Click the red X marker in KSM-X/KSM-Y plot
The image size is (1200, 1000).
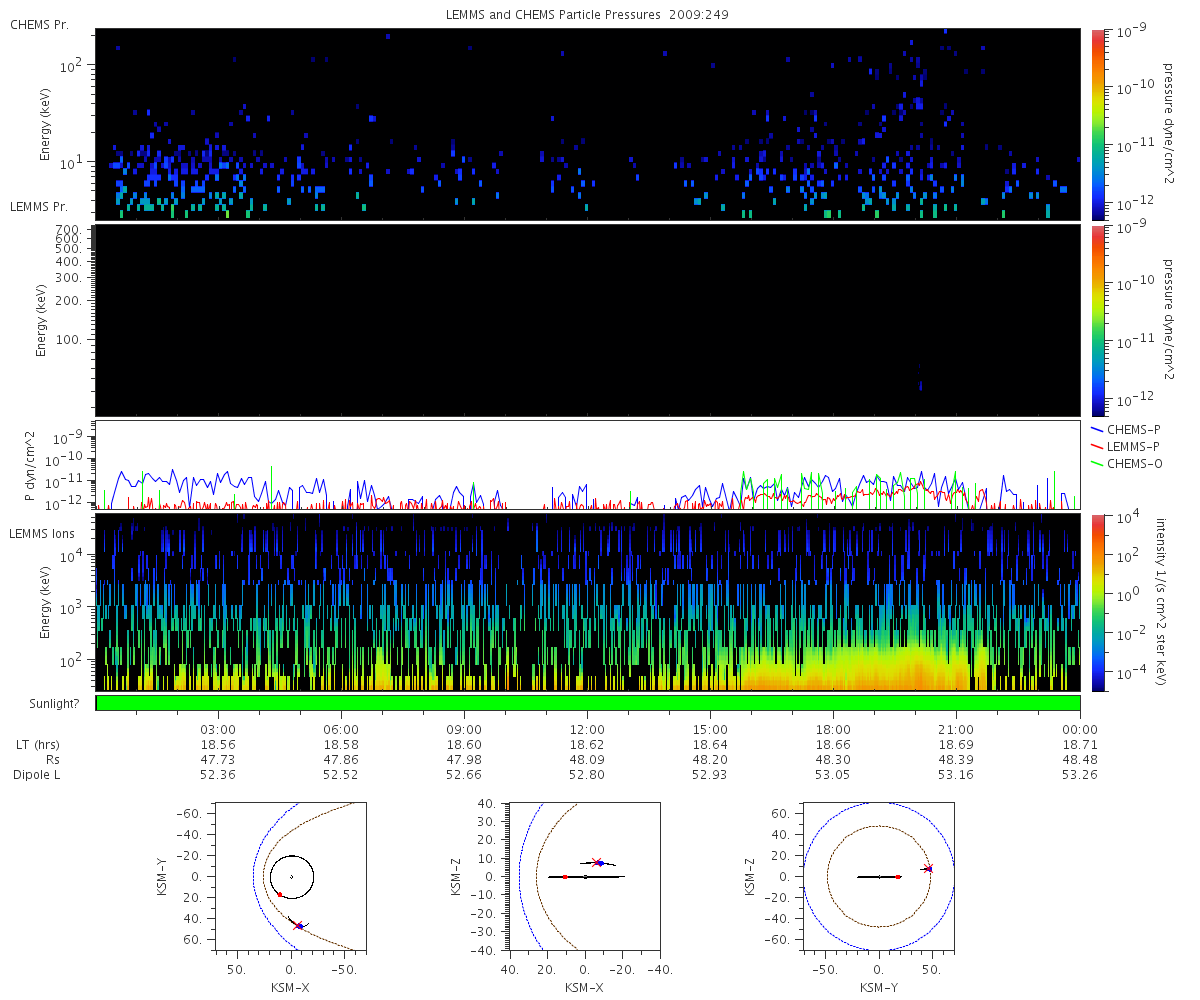298,925
